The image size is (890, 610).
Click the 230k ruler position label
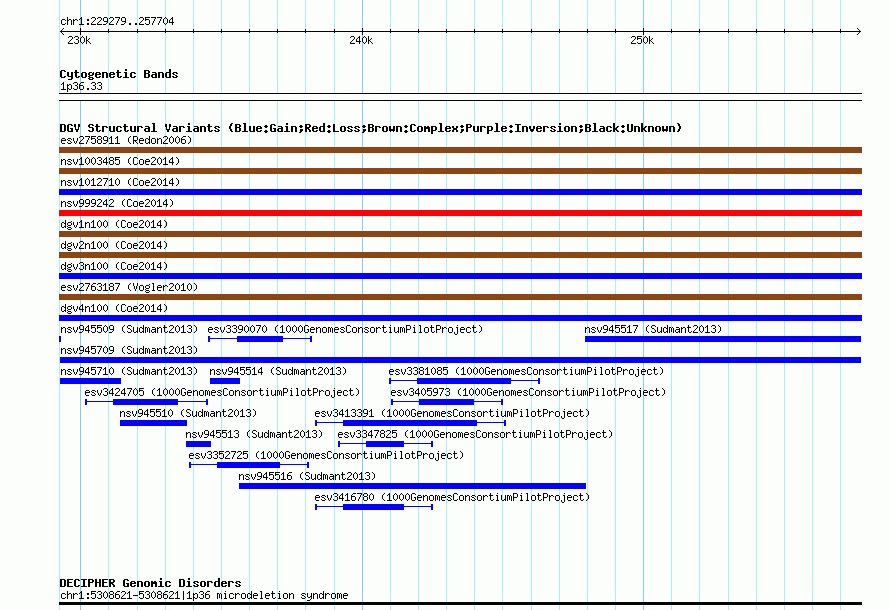click(79, 40)
